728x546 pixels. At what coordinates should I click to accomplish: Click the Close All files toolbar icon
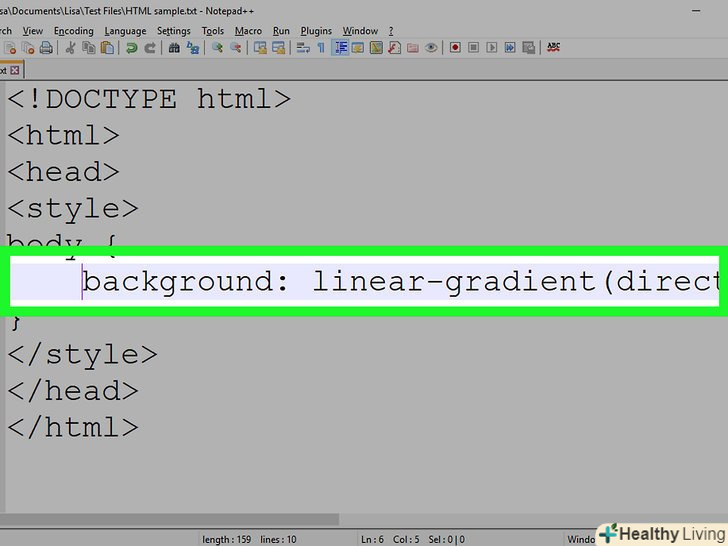pos(28,47)
